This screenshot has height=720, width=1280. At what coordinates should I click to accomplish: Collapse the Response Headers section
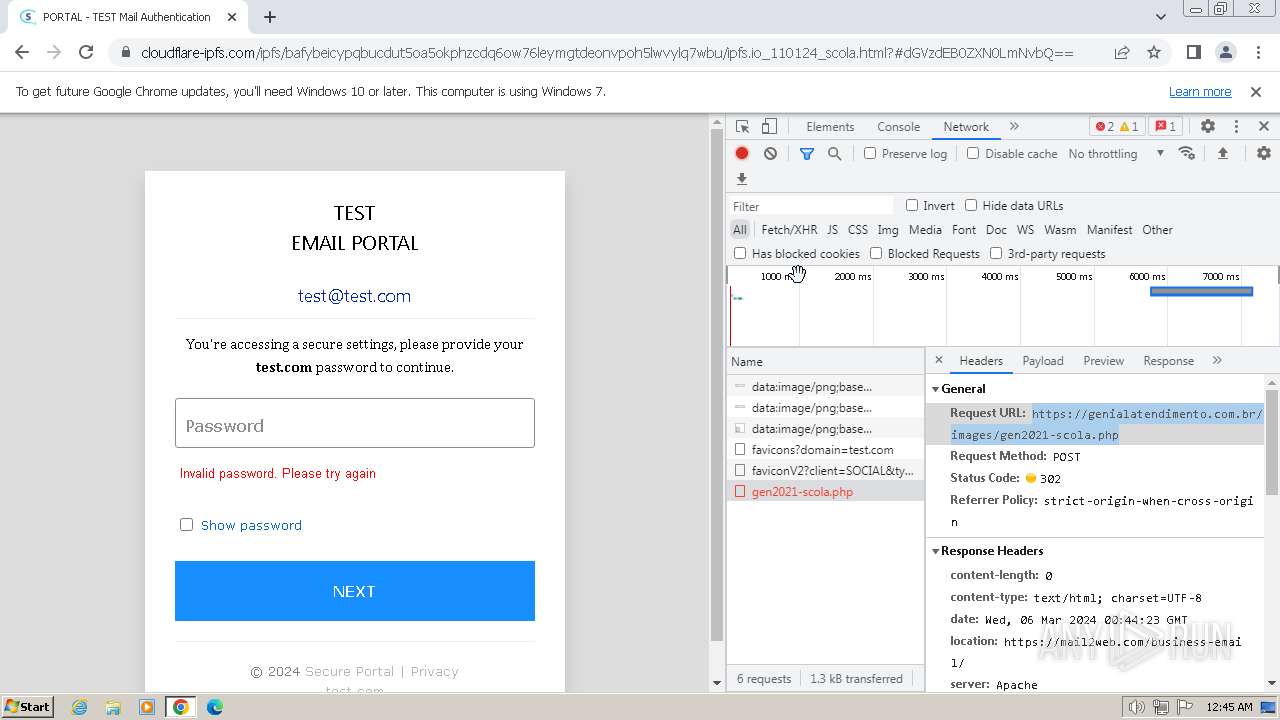pyautogui.click(x=936, y=551)
